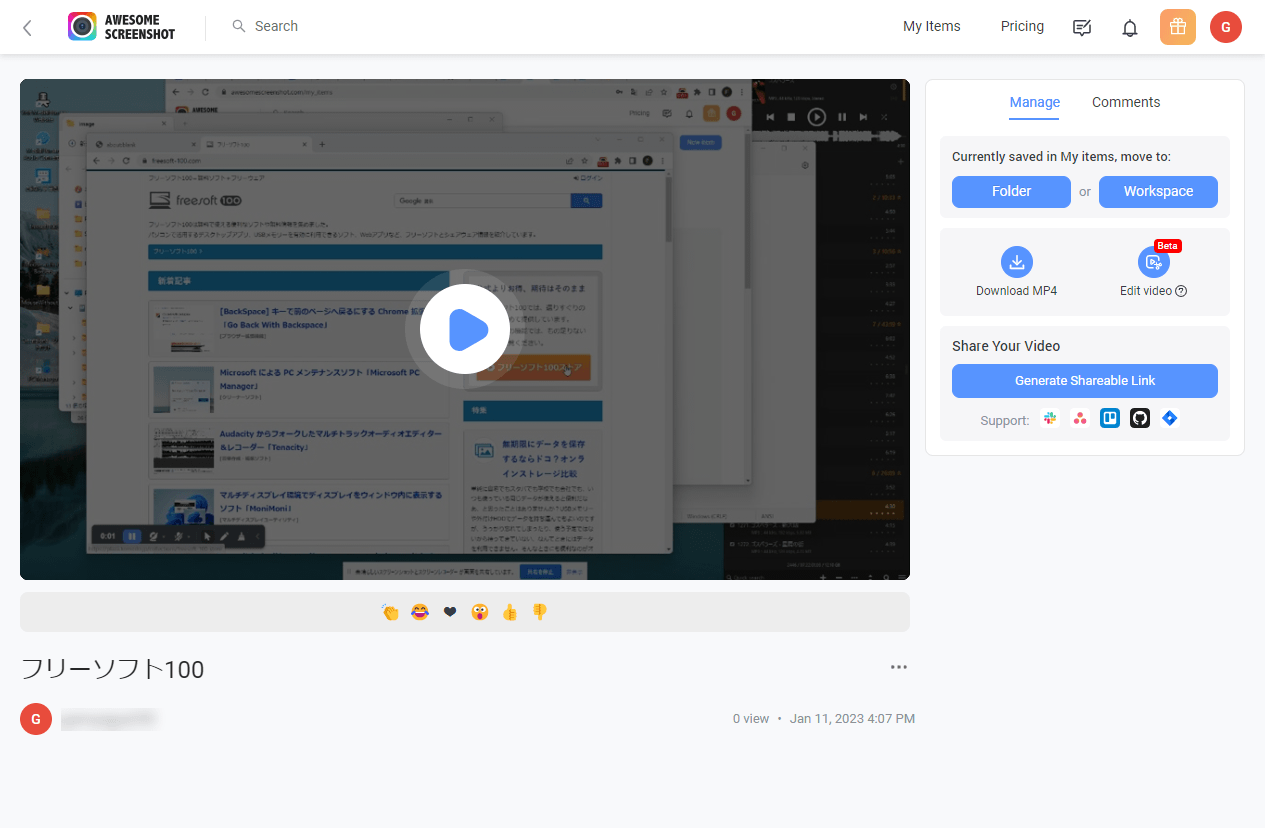1265x828 pixels.
Task: Open the Edit video beta tool
Action: pyautogui.click(x=1153, y=272)
